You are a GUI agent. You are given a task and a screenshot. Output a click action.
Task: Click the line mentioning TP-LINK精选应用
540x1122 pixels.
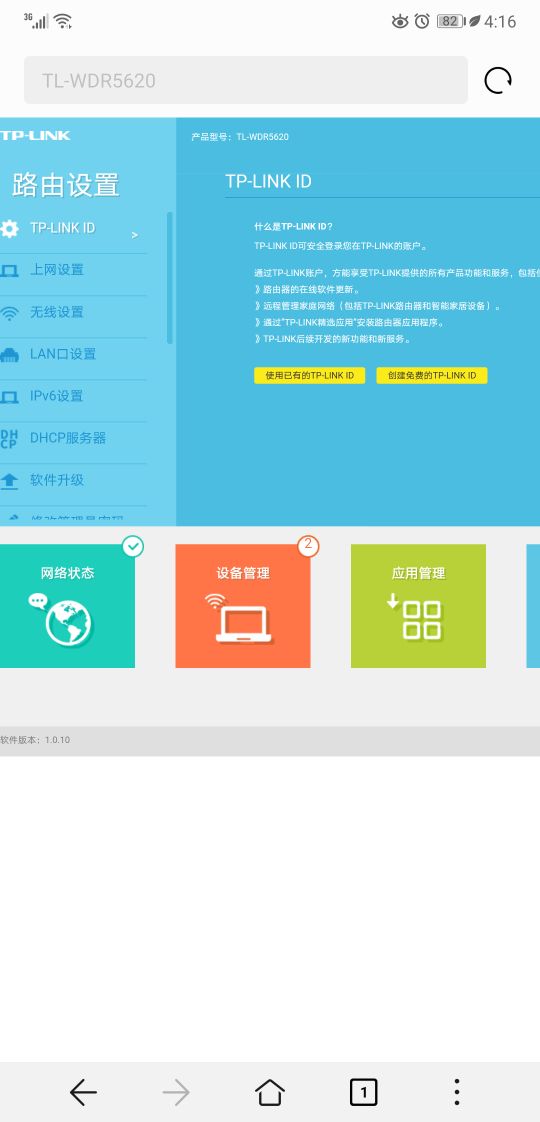350,323
